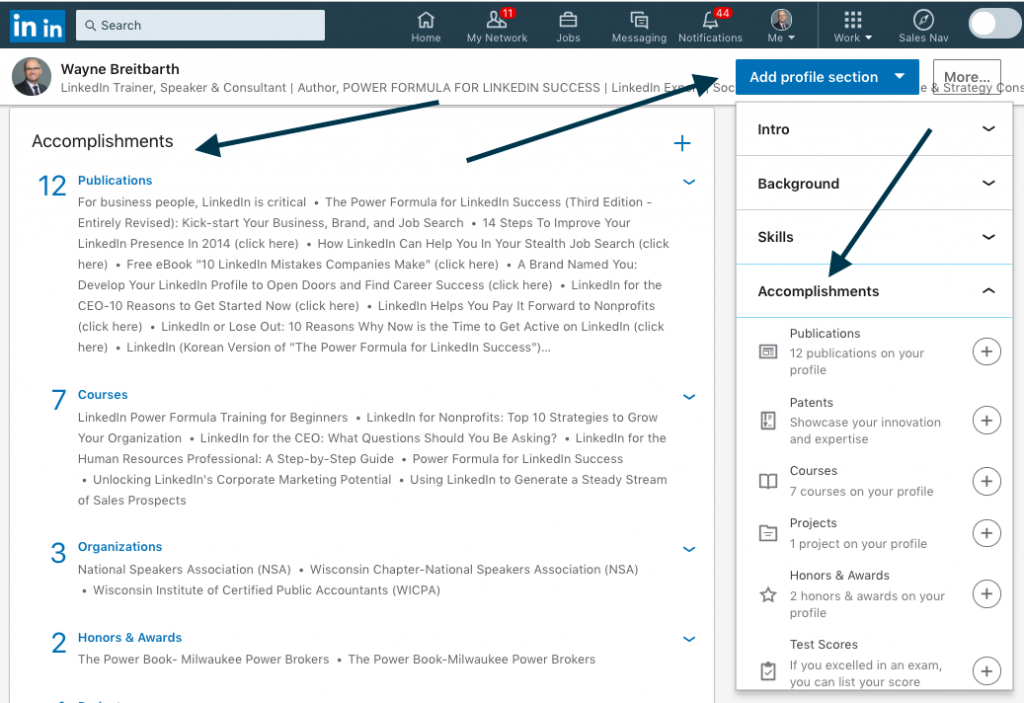
Task: Expand Organizations chevron in main list
Action: pos(689,549)
